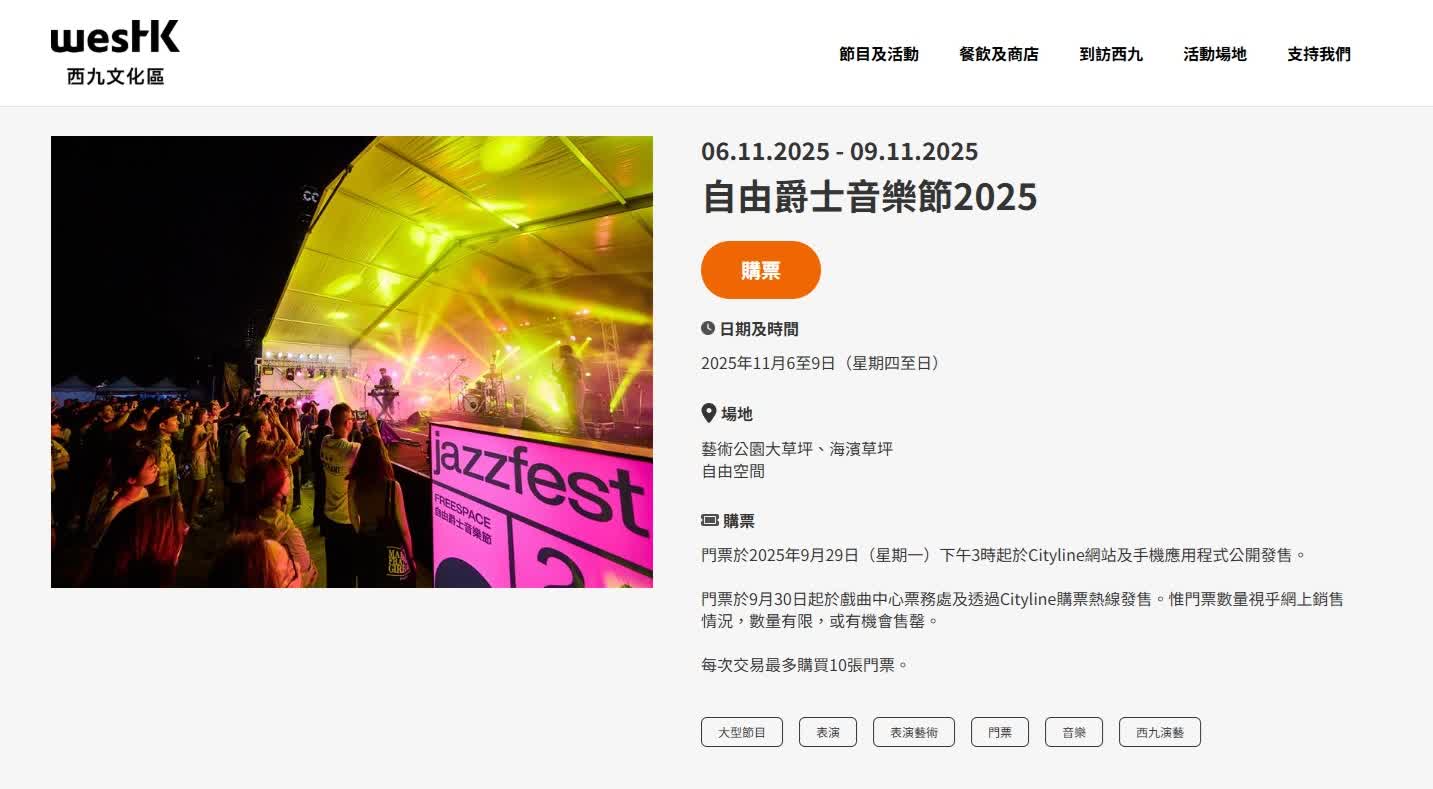Open the 到訪西九 menu

pos(1110,54)
